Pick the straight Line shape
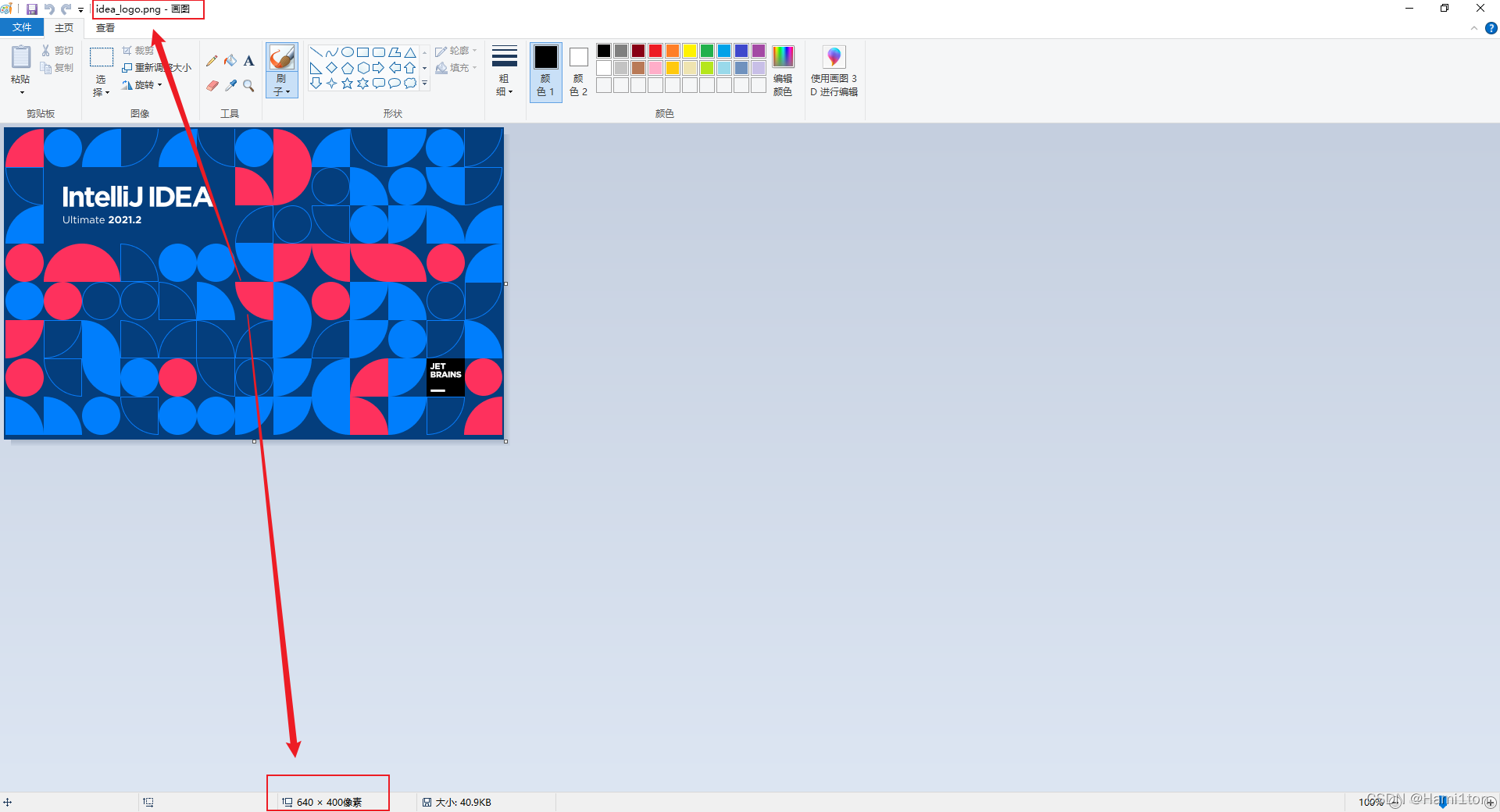The height and width of the screenshot is (812, 1500). click(x=316, y=52)
